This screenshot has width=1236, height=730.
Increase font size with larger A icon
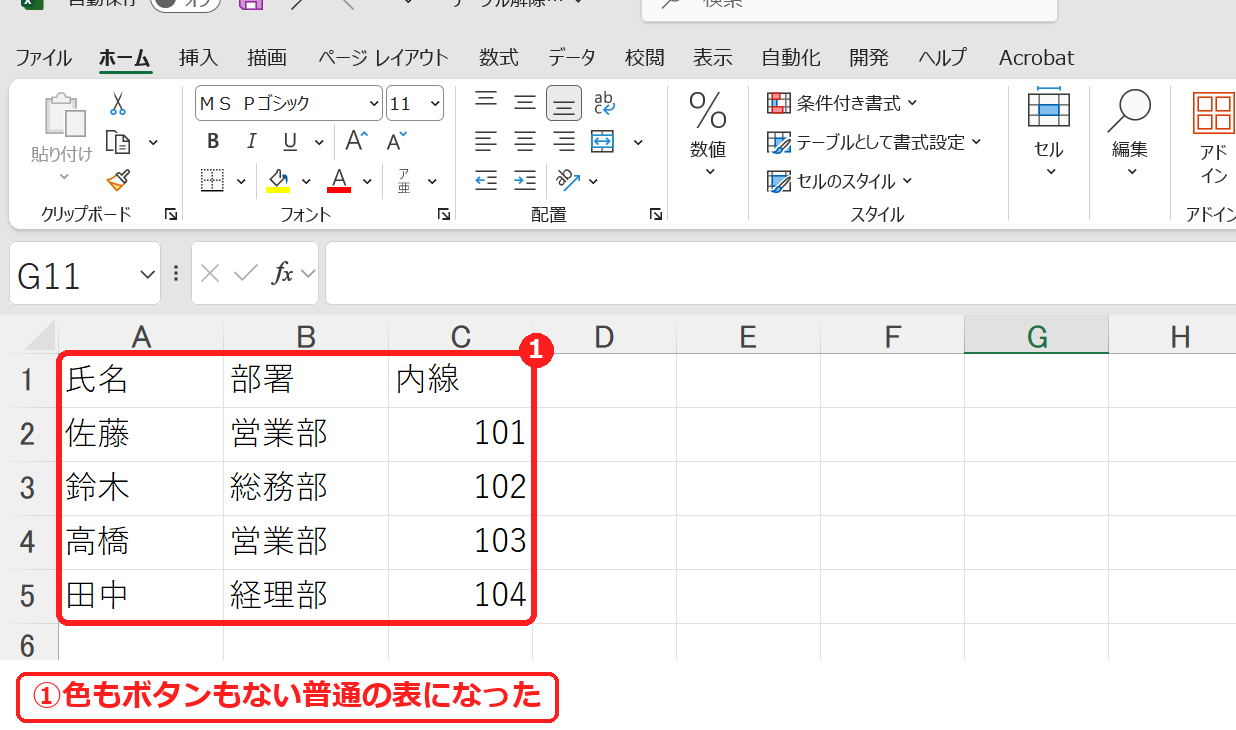pyautogui.click(x=357, y=141)
